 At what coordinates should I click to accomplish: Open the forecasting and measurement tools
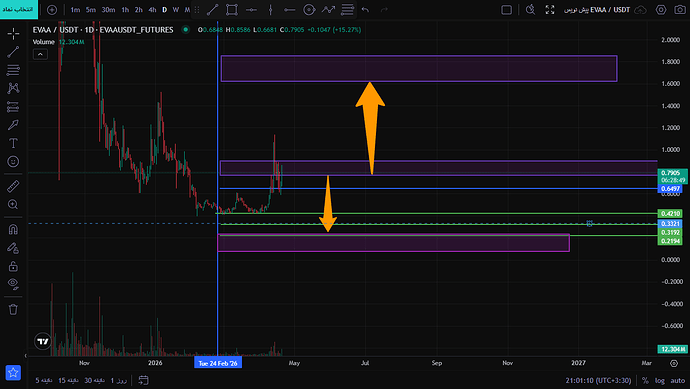click(x=13, y=106)
